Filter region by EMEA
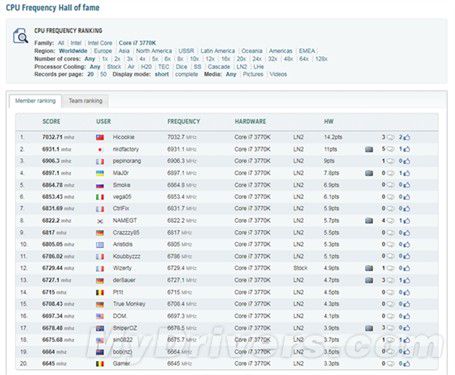The height and width of the screenshot is (375, 455). (x=307, y=51)
